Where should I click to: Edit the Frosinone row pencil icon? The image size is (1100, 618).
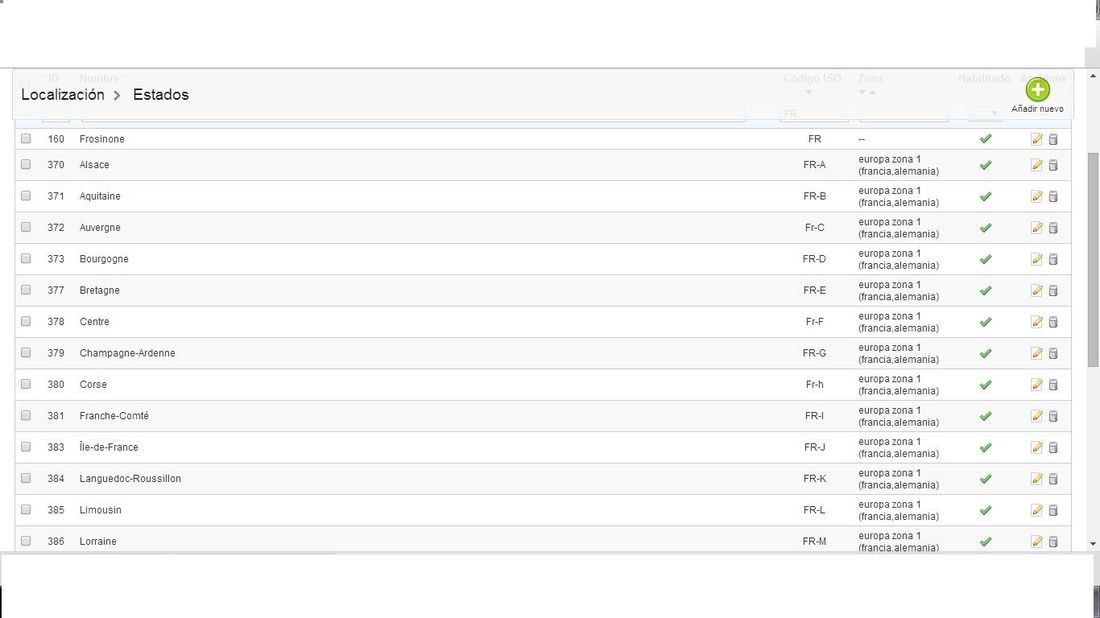[x=1036, y=139]
